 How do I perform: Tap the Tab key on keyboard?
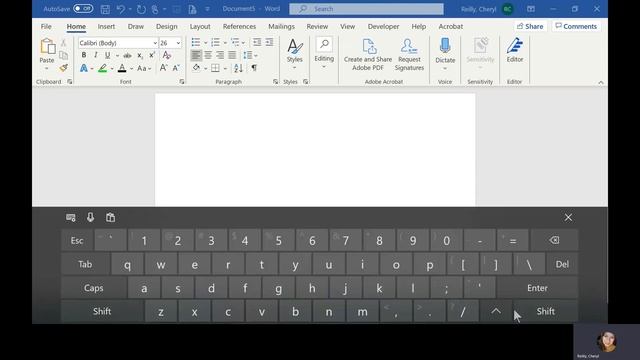(x=85, y=264)
